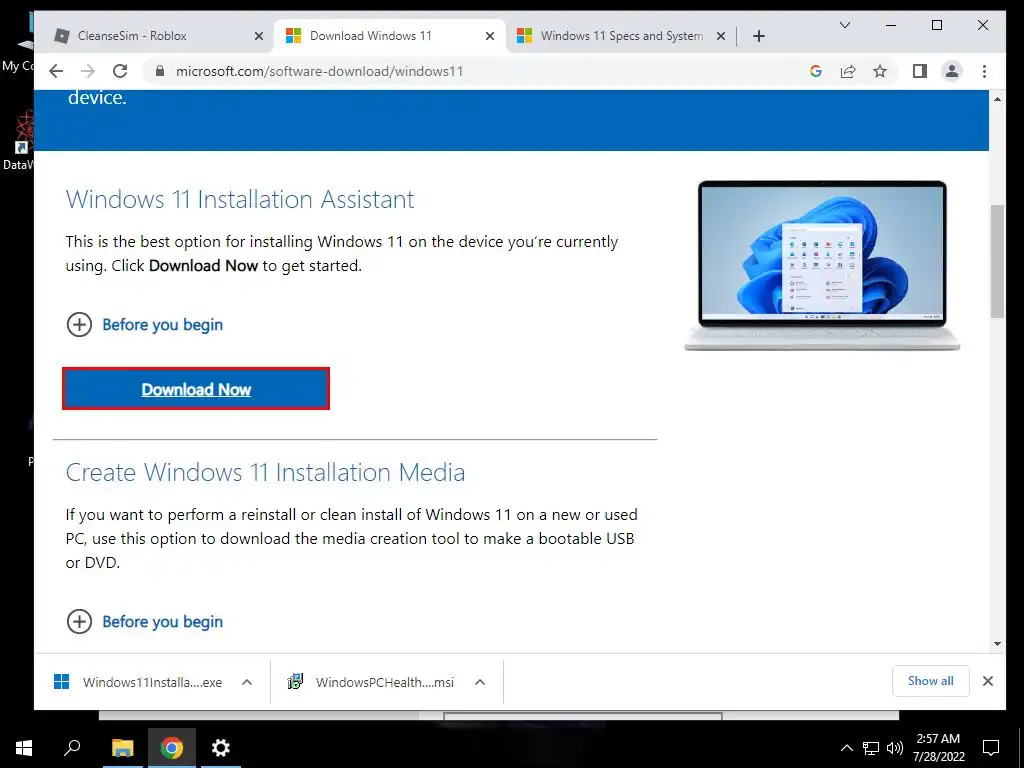Click the scrollbar up arrow
Screen dimensions: 1024x768
coord(997,99)
